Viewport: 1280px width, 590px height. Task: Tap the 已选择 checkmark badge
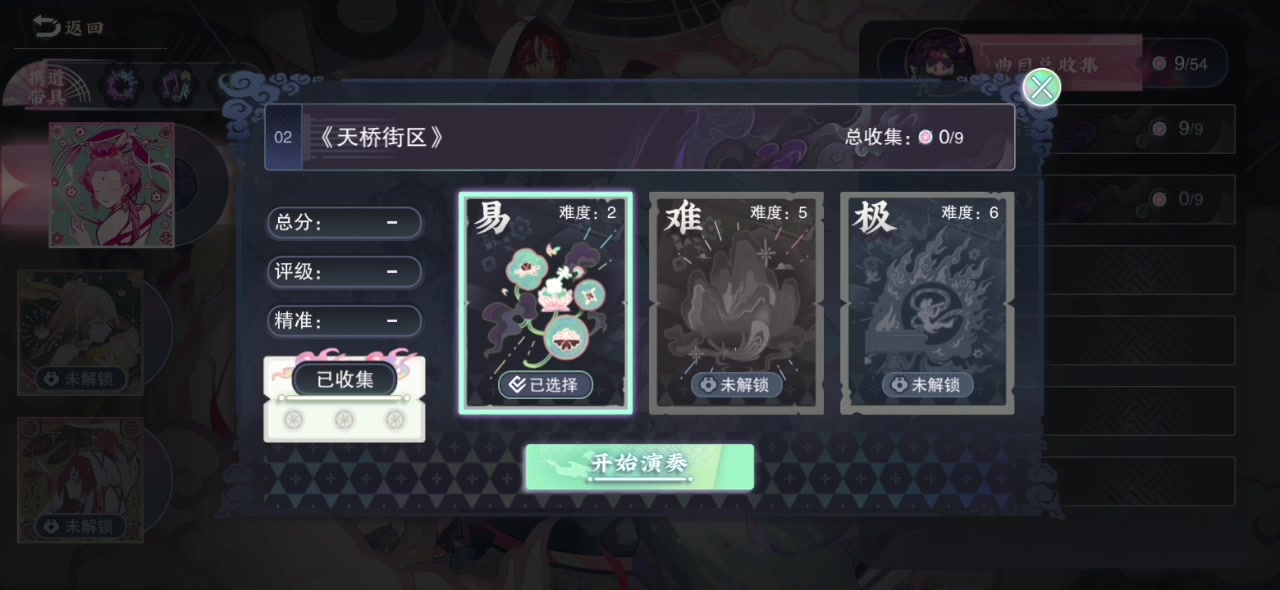(545, 384)
